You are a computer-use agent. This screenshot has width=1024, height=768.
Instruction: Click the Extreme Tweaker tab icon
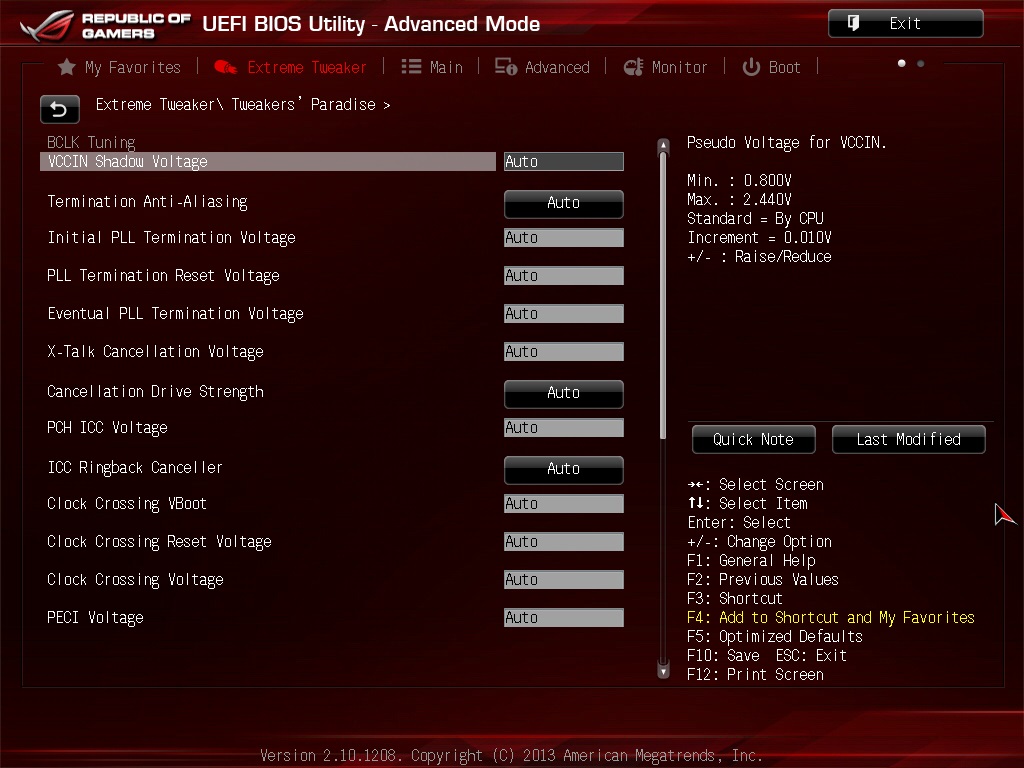(x=225, y=67)
